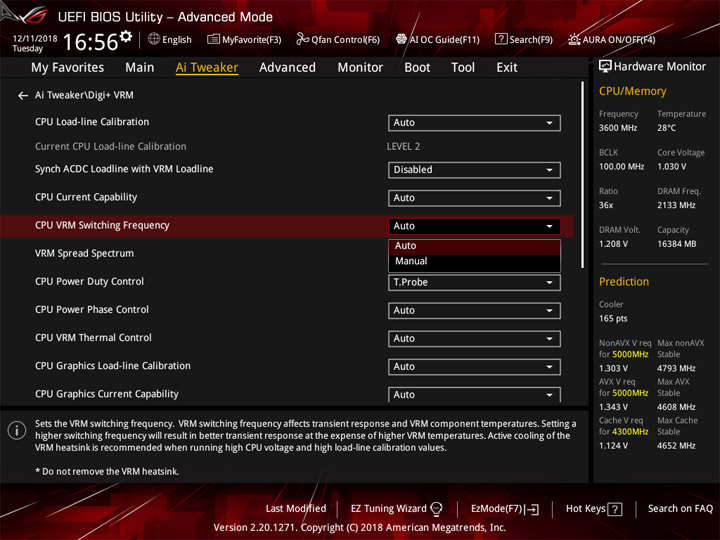Click the 3600 MHz frequency value
Image resolution: width=720 pixels, height=540 pixels.
(618, 128)
